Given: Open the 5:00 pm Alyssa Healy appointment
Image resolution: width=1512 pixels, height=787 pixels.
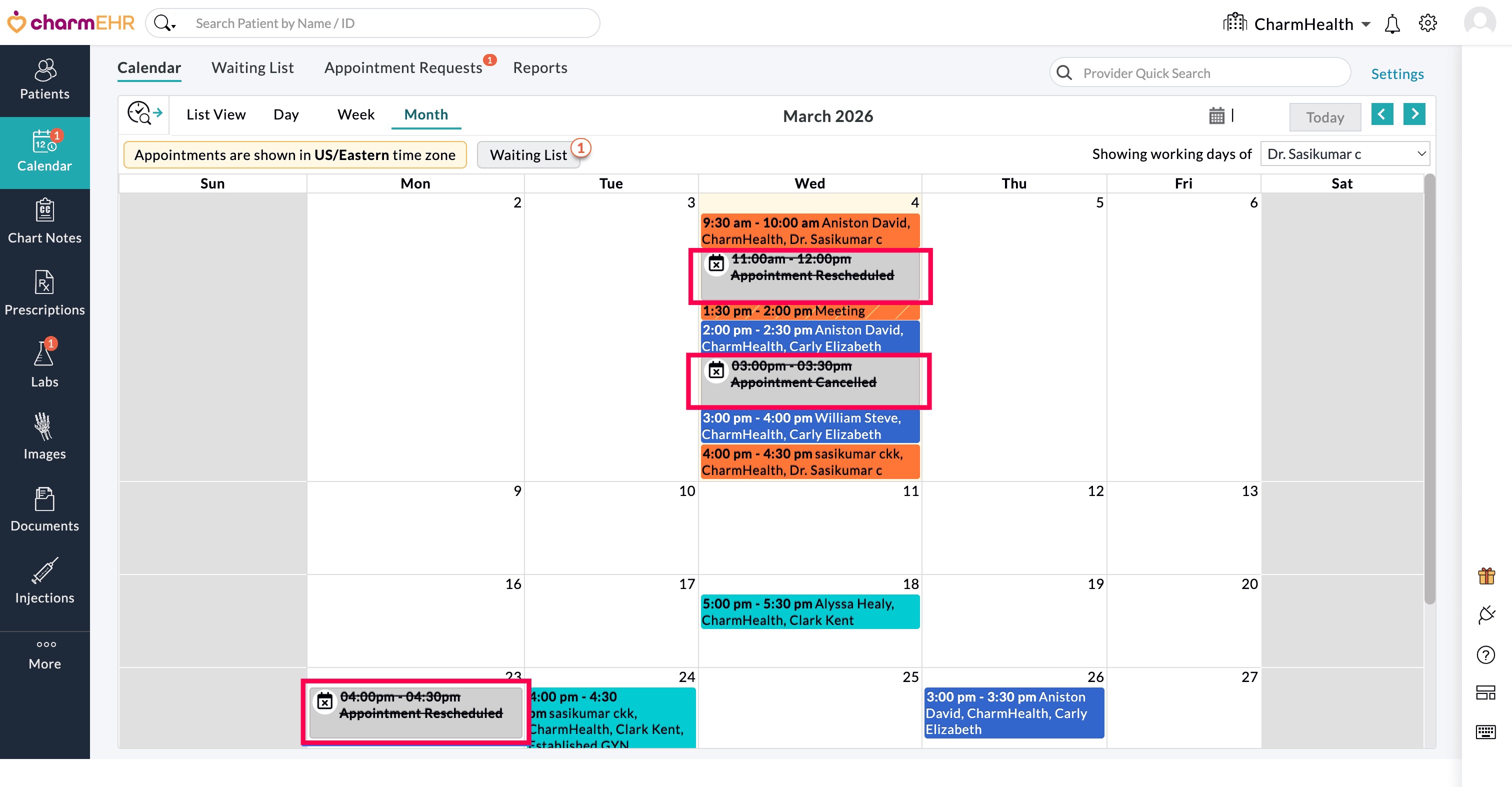Looking at the screenshot, I should (x=809, y=611).
